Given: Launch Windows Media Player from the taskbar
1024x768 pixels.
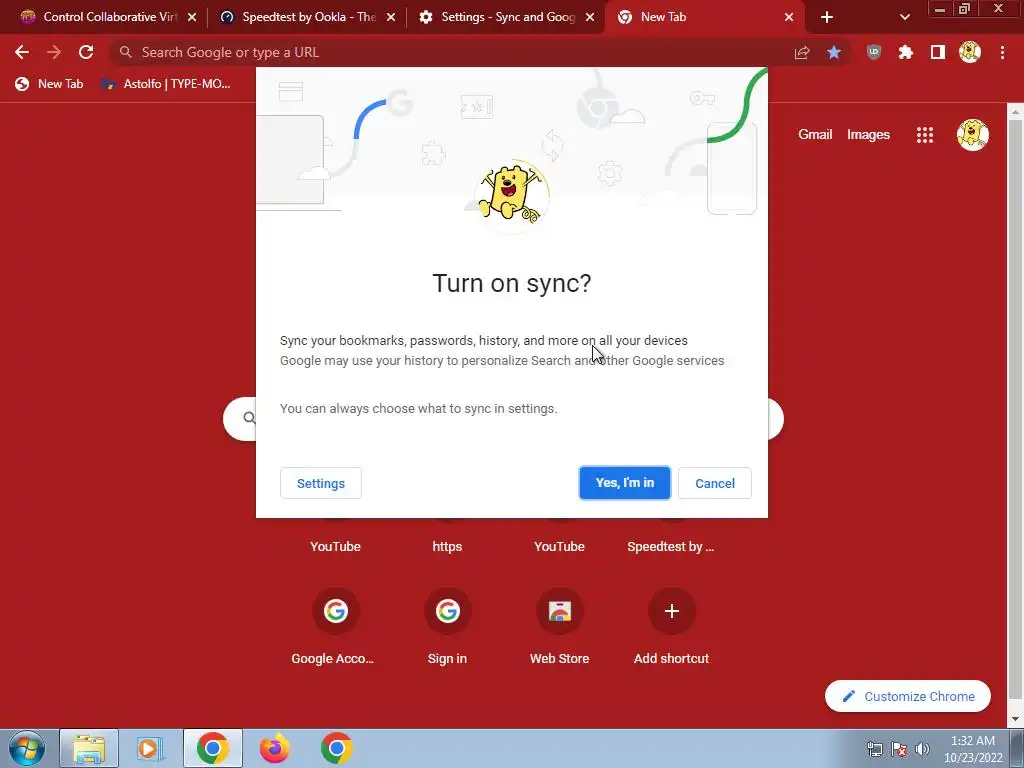Looking at the screenshot, I should (150, 748).
